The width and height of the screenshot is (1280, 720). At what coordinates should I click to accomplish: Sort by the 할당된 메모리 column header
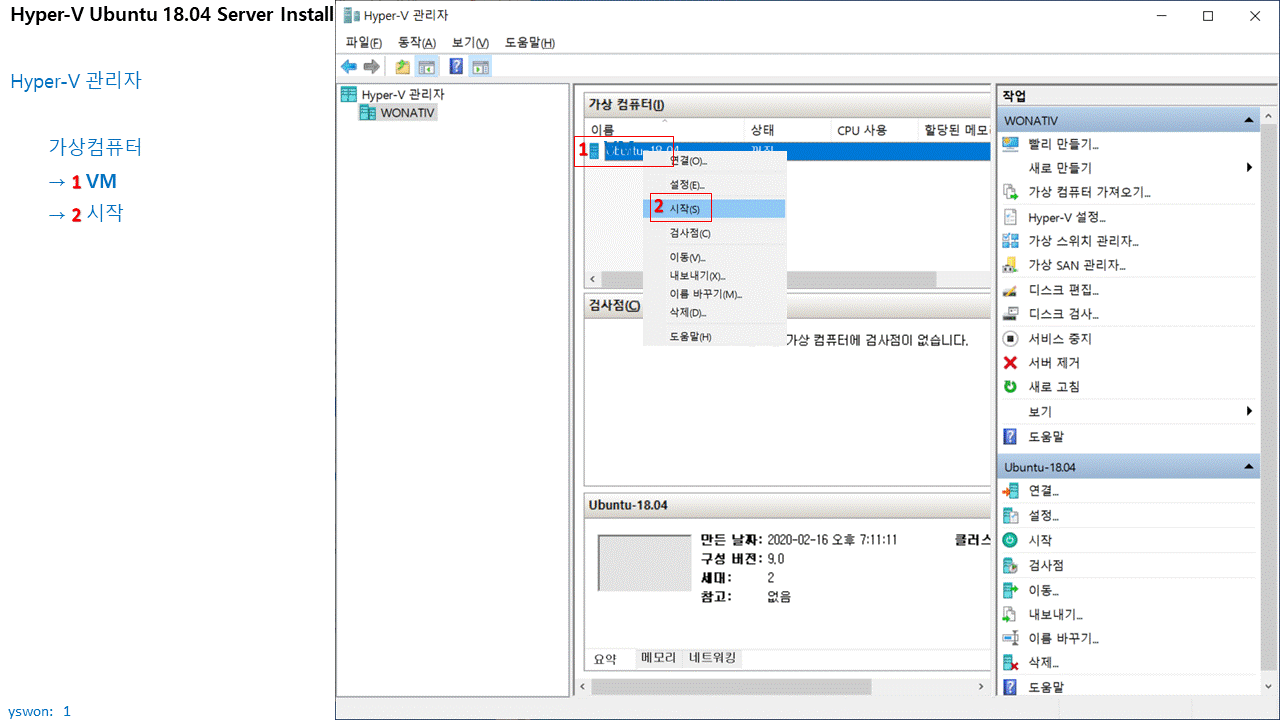coord(954,130)
